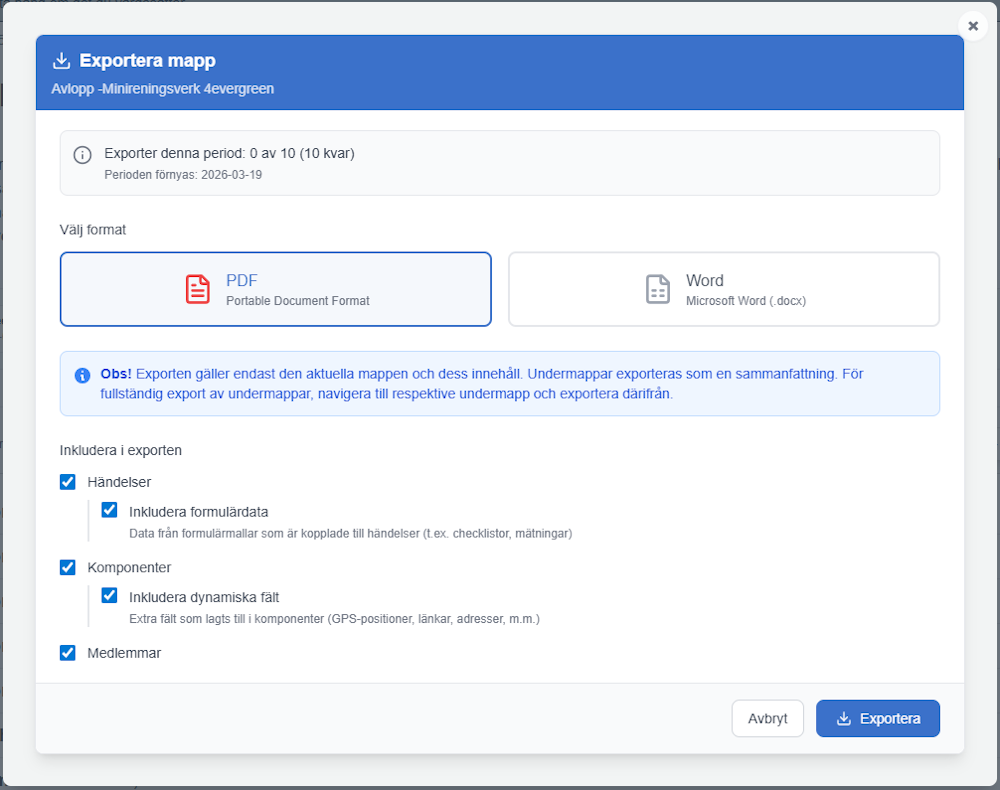Click the Avbryt button

767,719
